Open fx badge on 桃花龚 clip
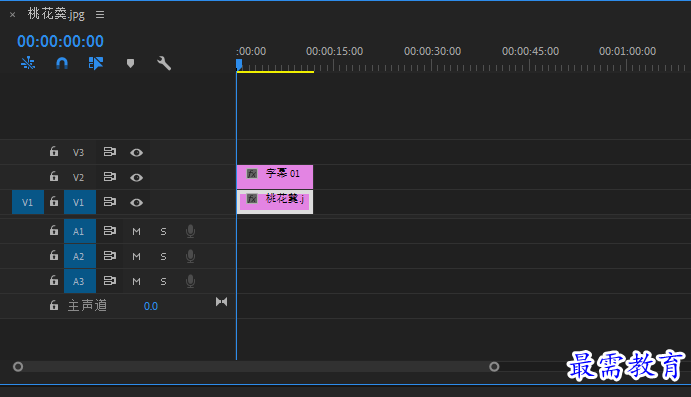Screen dimensions: 691x397 (252, 199)
